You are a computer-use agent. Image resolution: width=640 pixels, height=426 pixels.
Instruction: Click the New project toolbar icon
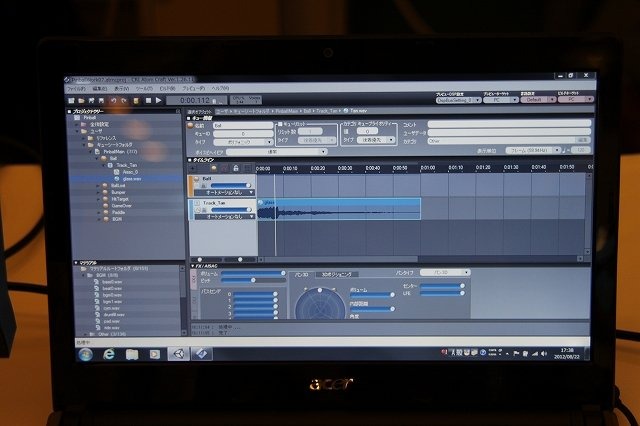71,100
